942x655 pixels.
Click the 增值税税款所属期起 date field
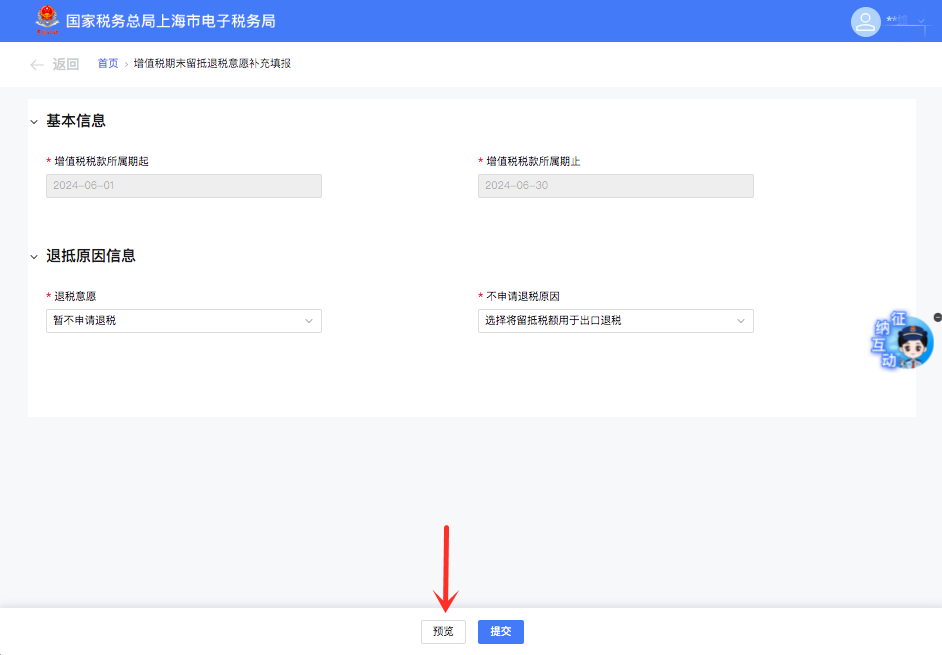tap(184, 186)
